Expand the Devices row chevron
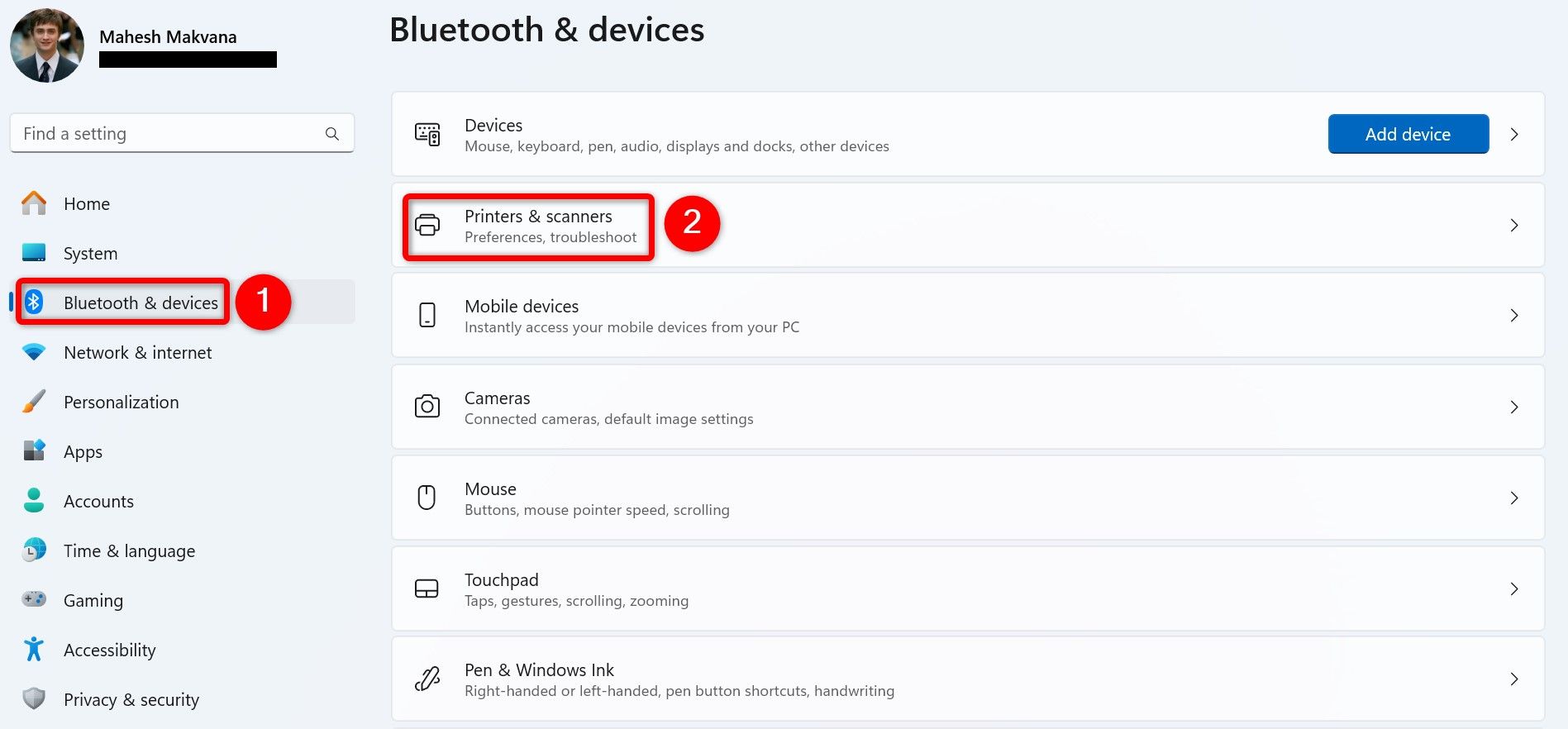Viewport: 1568px width, 729px height. coord(1514,134)
